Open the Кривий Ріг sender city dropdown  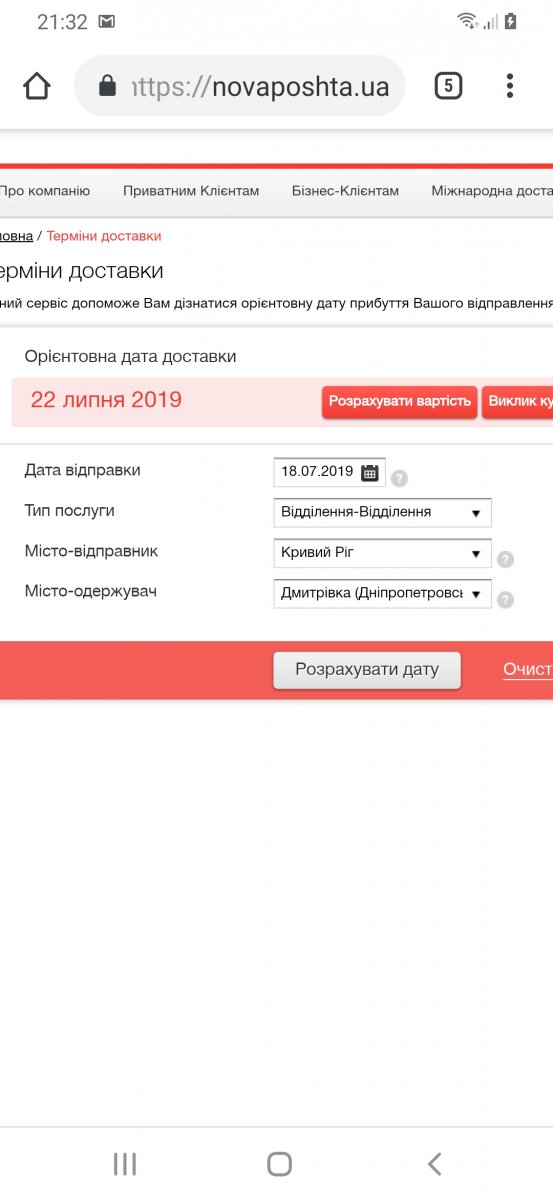(x=382, y=552)
